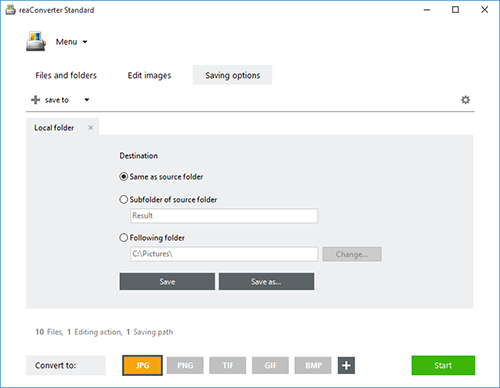
Task: Start the conversion with the green button
Action: tap(443, 365)
